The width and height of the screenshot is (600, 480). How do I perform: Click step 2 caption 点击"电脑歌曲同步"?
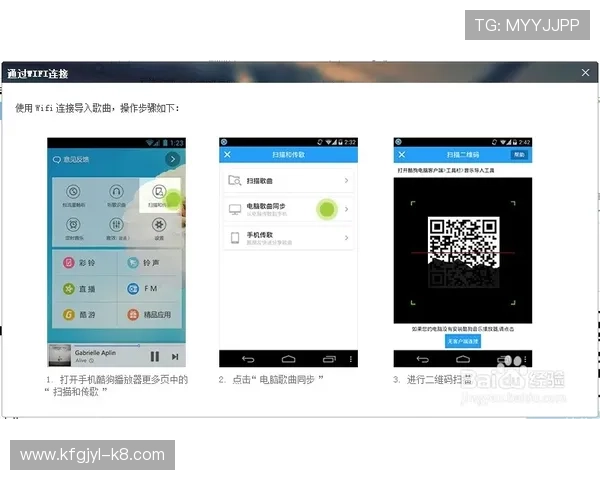coord(278,379)
